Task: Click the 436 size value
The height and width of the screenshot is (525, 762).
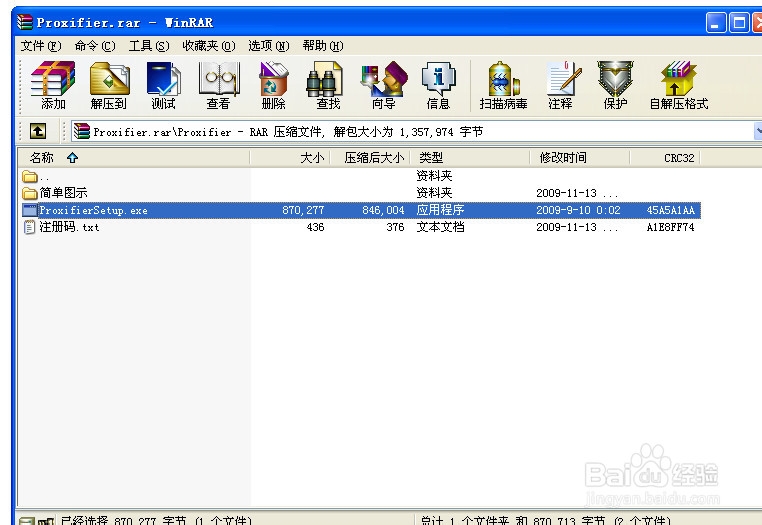Action: coord(315,227)
